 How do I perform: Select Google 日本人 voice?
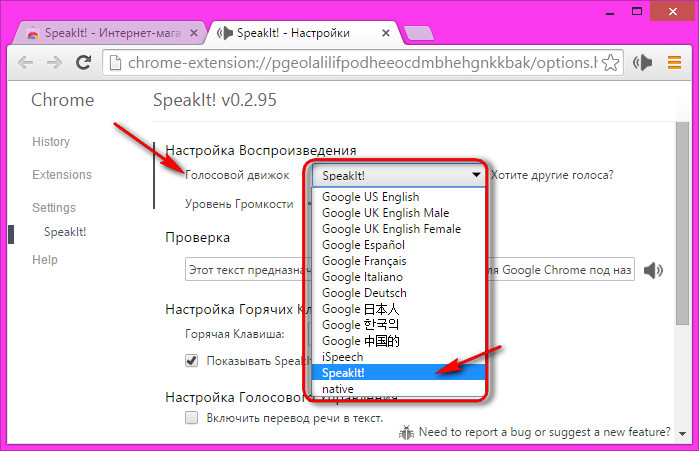click(x=398, y=309)
